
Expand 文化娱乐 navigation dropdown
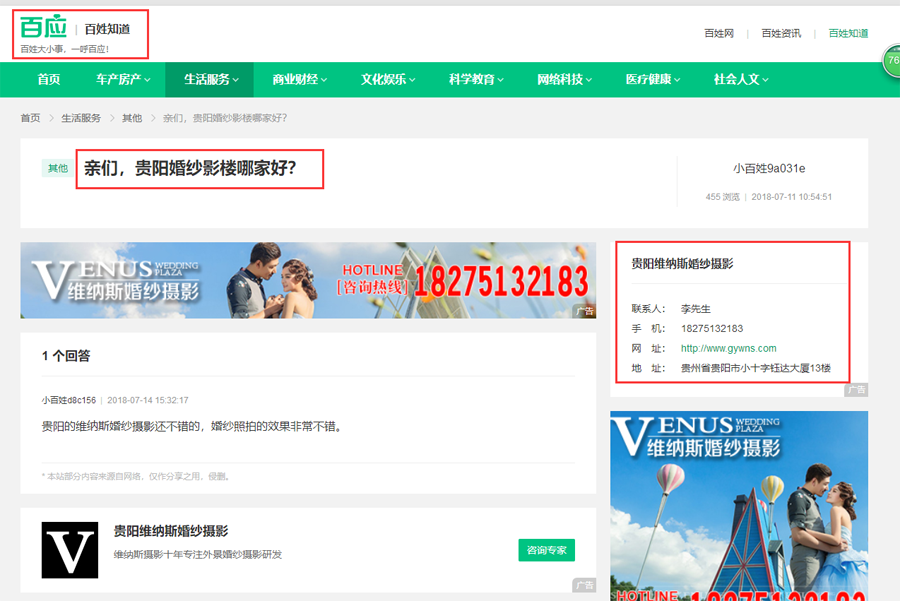(388, 79)
